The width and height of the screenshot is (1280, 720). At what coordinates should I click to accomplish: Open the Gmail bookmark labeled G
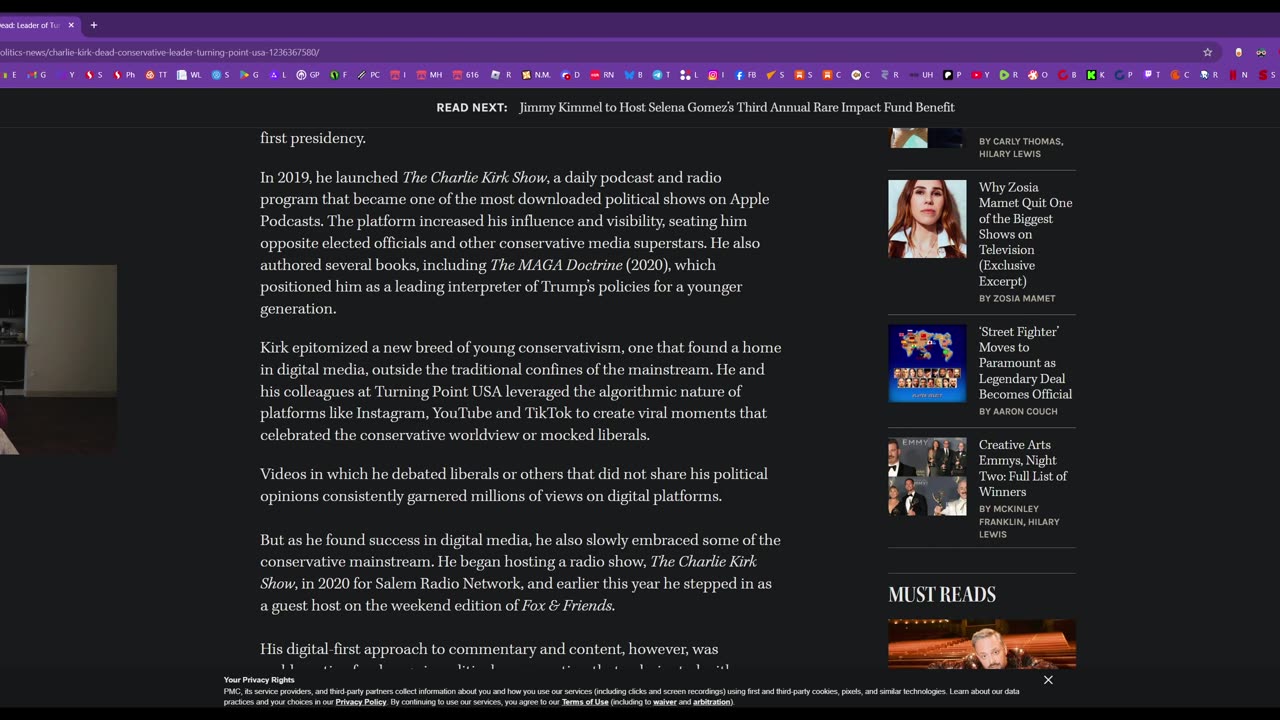37,75
